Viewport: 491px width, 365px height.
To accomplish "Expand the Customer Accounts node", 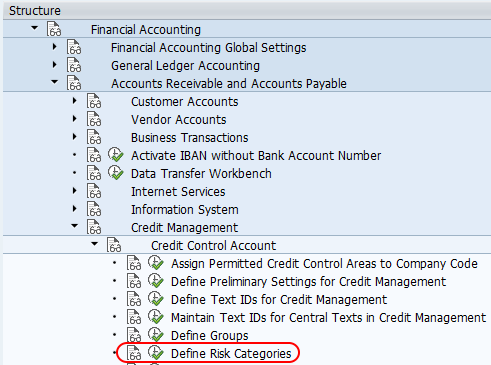I will (75, 101).
